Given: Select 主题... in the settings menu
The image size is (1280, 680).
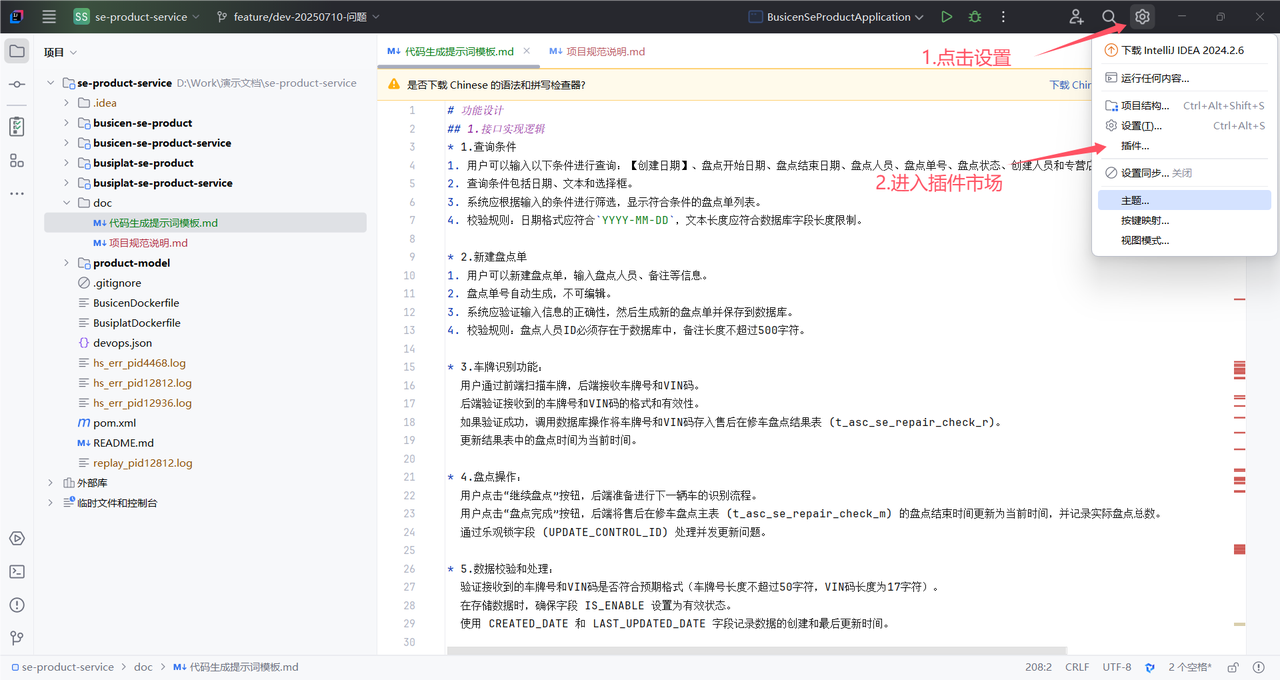Looking at the screenshot, I should point(1135,201).
